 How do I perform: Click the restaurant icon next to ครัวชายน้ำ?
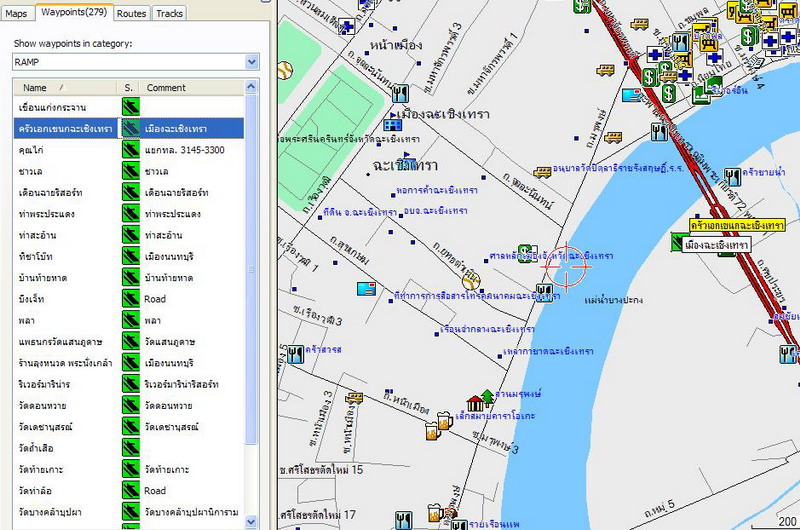[x=731, y=176]
